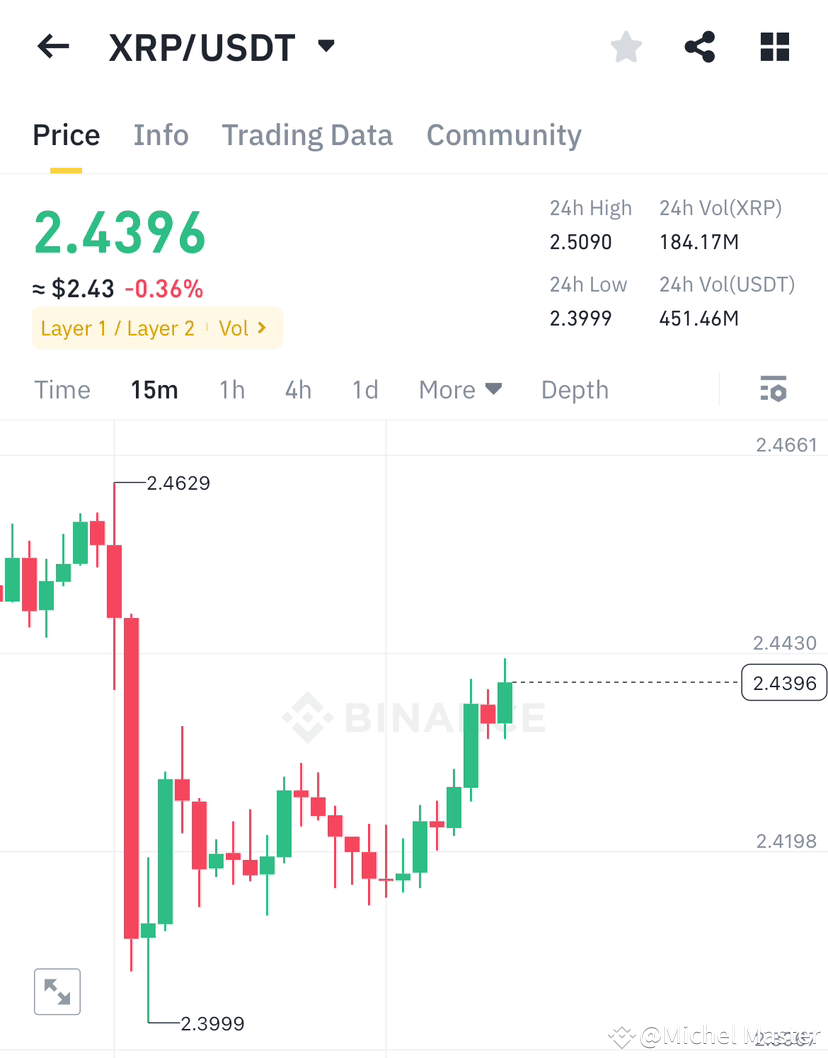Image resolution: width=828 pixels, height=1058 pixels.
Task: Open the More timeframes dropdown
Action: click(x=459, y=389)
